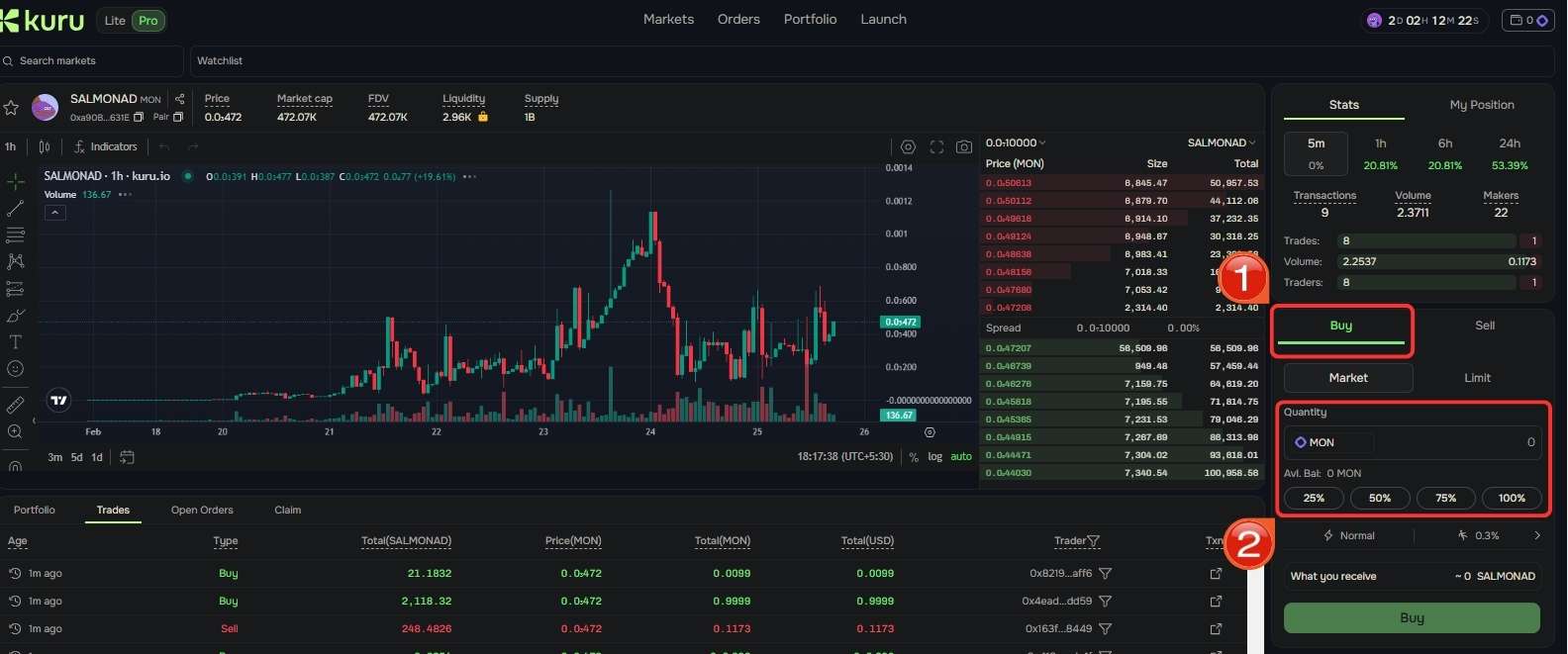Select the 24h stats interval
Screen dimensions: 1568x654
[1510, 153]
